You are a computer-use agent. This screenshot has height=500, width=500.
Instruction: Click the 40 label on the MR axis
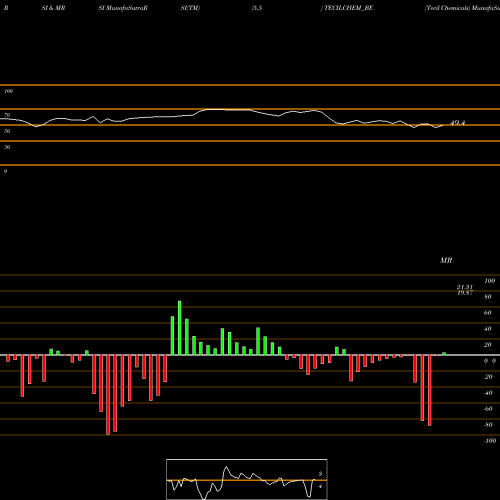coord(487,329)
